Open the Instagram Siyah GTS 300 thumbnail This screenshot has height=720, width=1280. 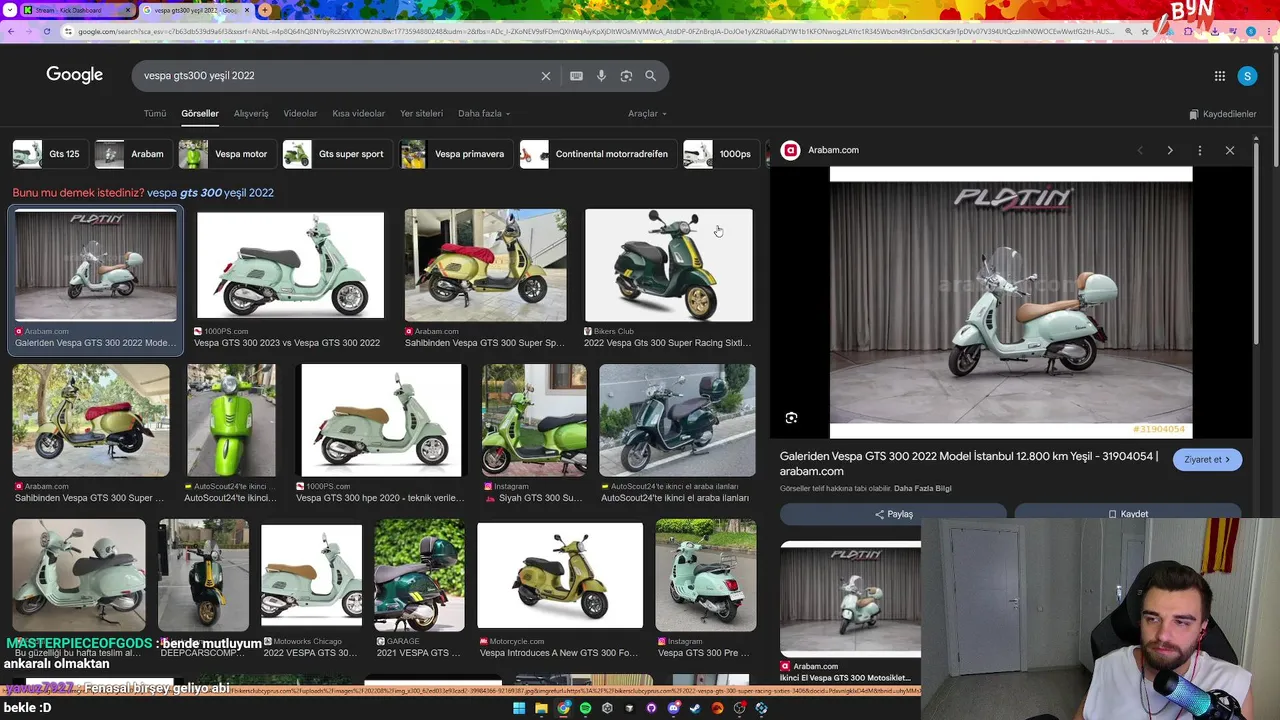click(x=534, y=420)
